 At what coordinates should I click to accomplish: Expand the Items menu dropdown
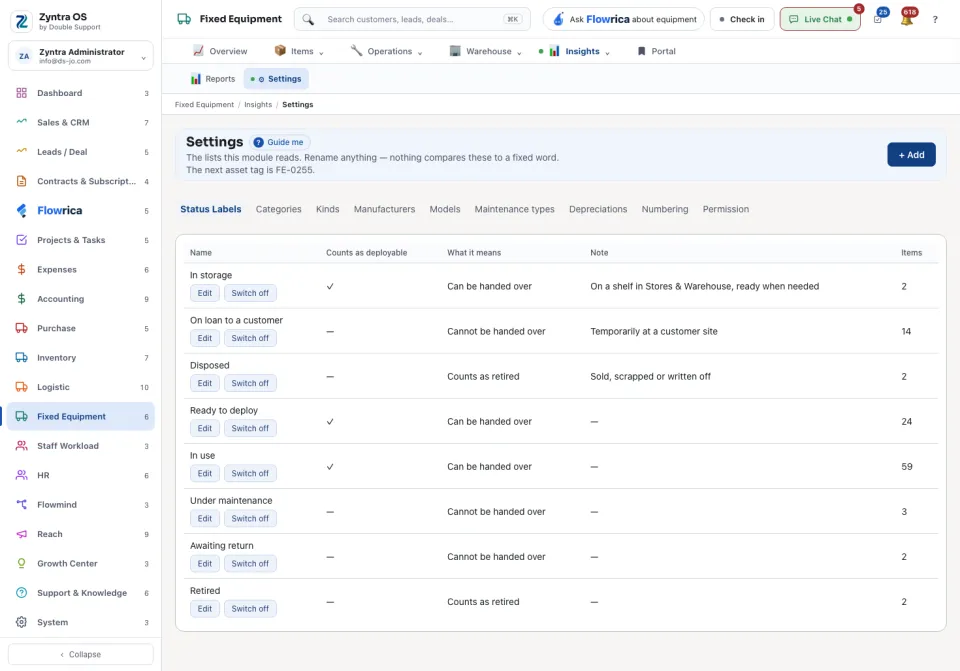[299, 51]
